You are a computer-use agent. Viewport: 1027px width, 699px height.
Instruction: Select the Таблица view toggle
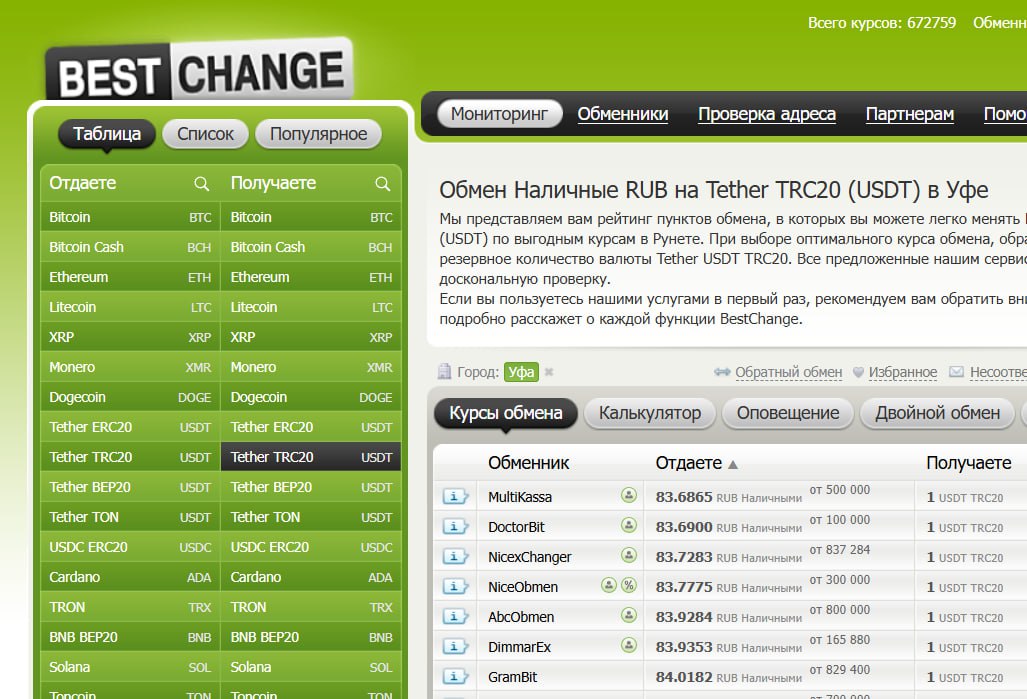[x=106, y=134]
